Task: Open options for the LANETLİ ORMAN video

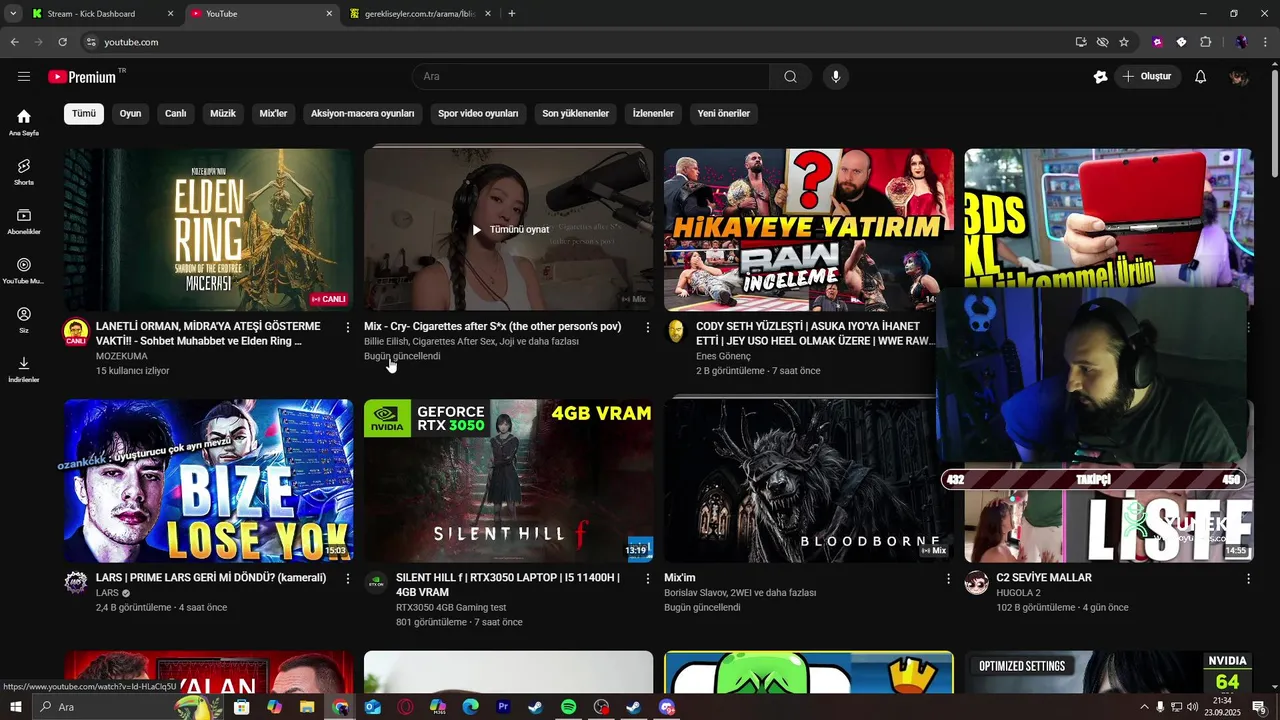Action: point(348,327)
